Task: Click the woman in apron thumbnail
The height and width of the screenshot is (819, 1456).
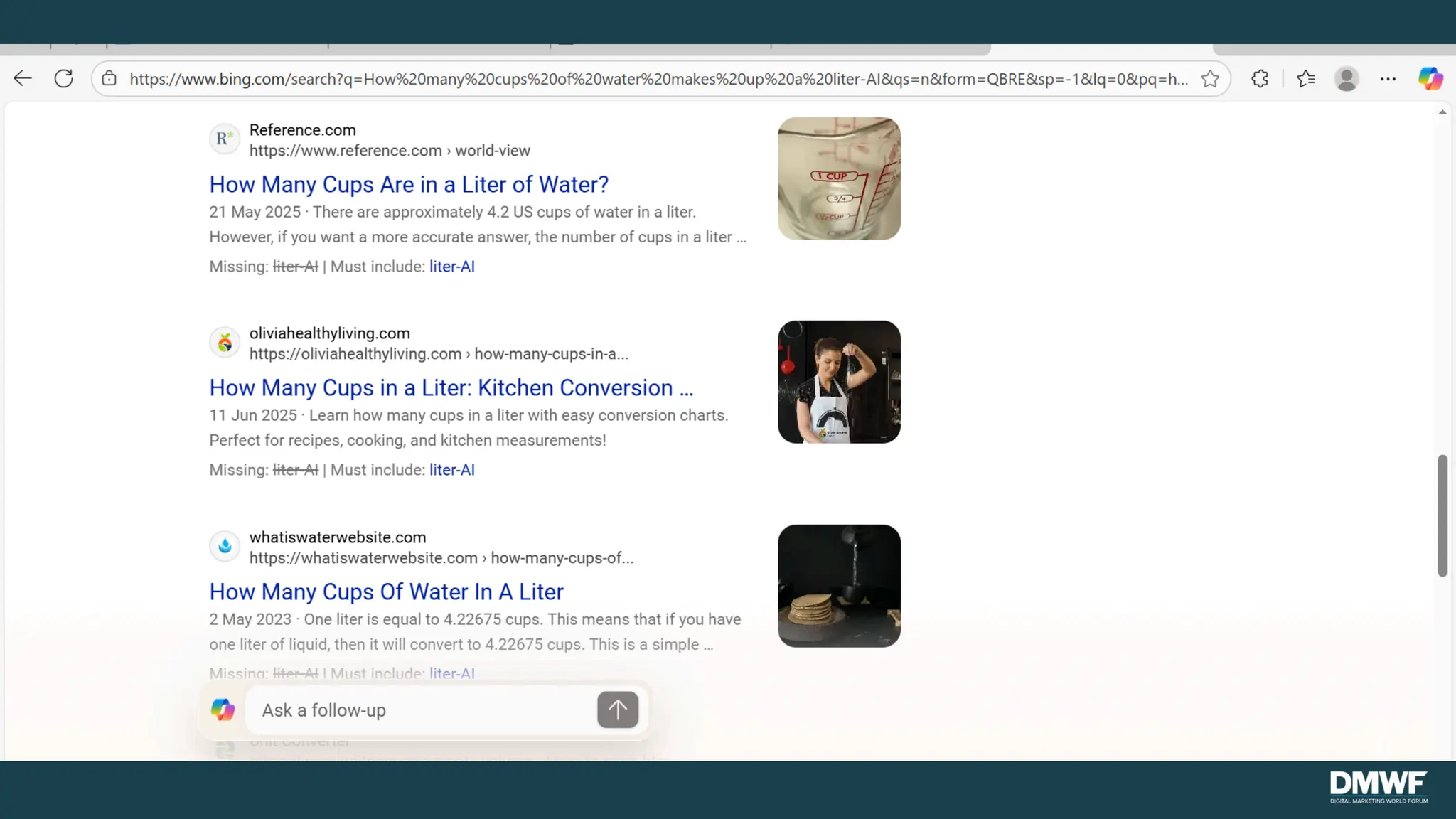Action: pos(839,382)
